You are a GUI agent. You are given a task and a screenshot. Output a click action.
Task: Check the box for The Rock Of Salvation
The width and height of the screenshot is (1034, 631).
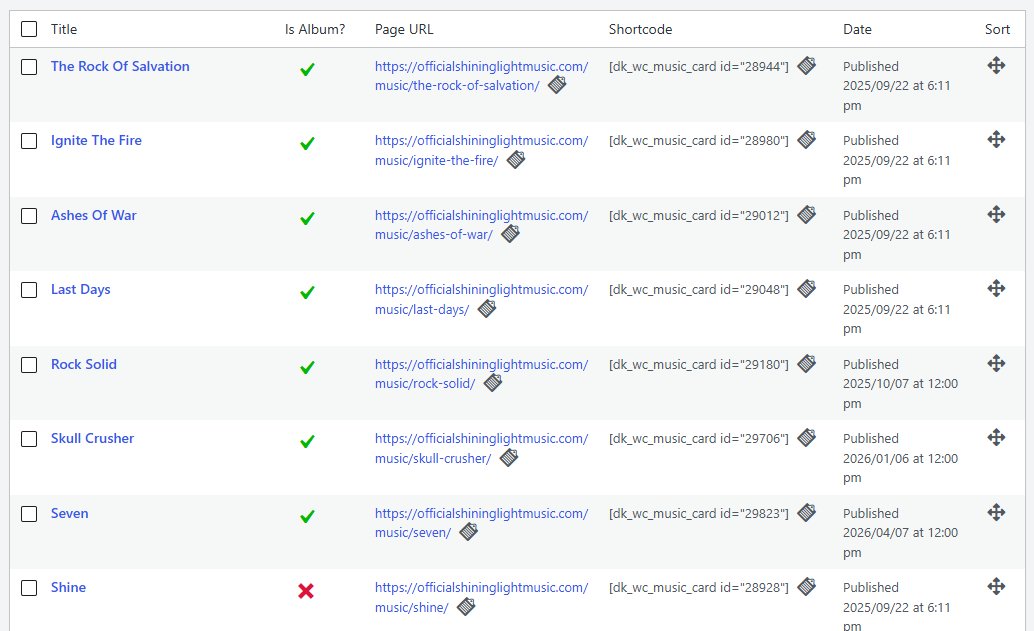[29, 67]
